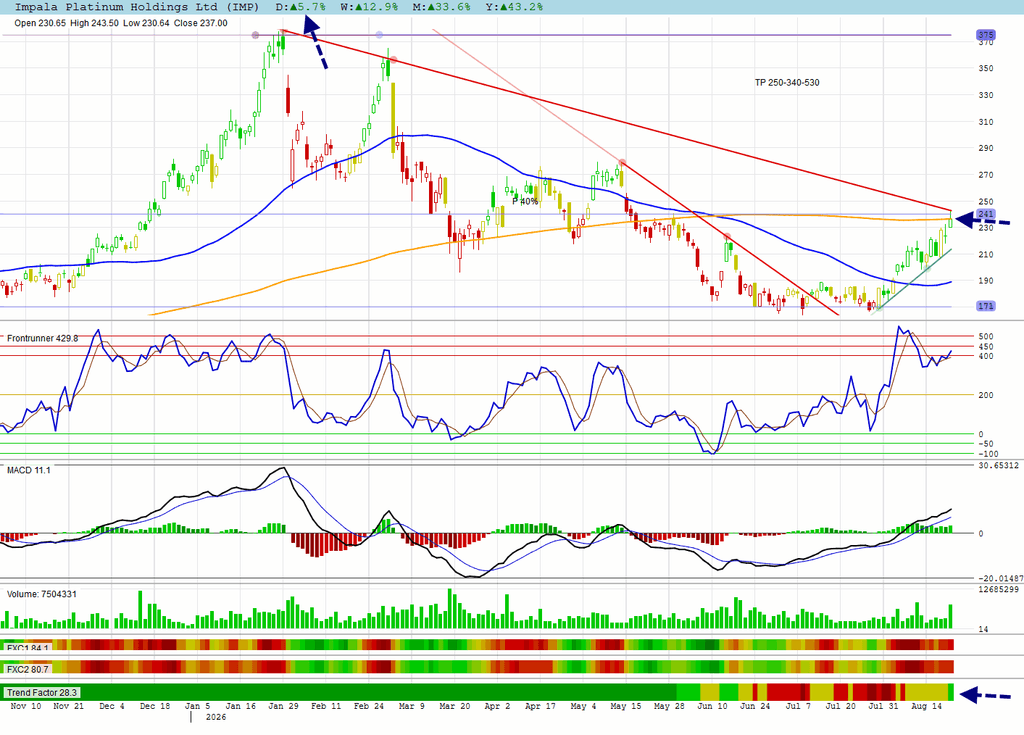Screen dimensions: 1024x735
Task: Click the Mar 20 date label
Action: point(455,706)
